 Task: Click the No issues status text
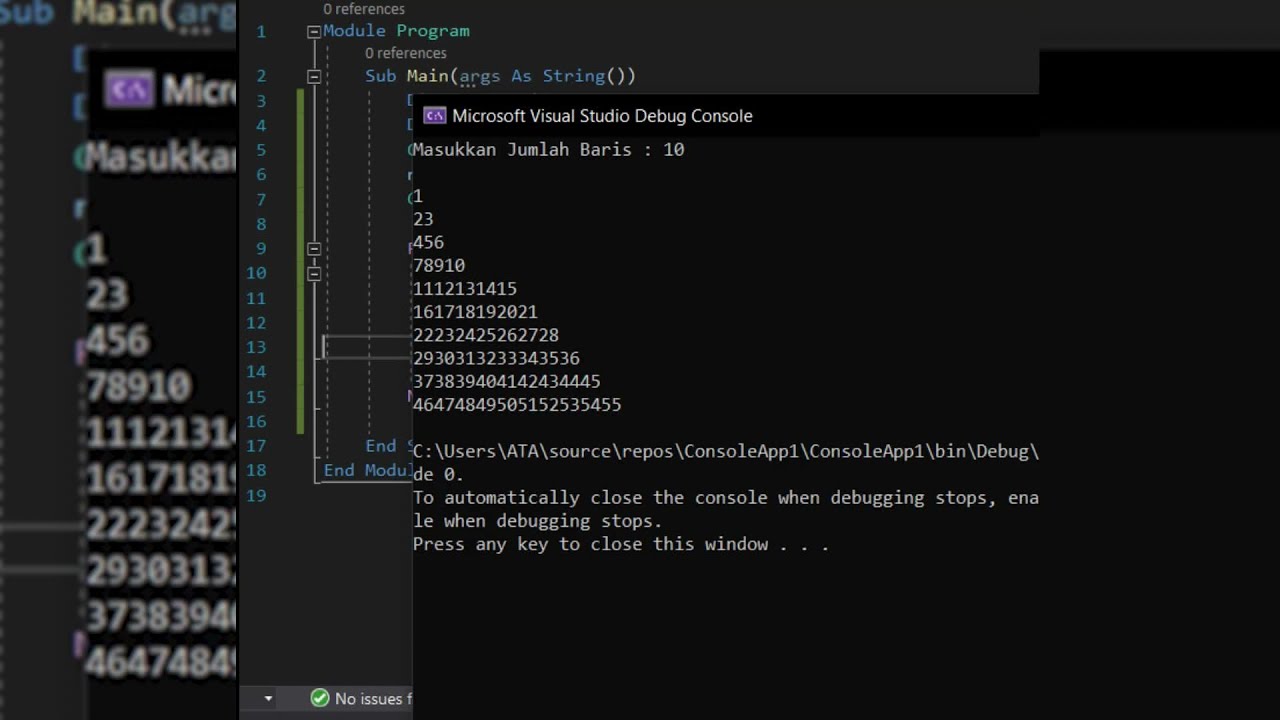[x=372, y=698]
